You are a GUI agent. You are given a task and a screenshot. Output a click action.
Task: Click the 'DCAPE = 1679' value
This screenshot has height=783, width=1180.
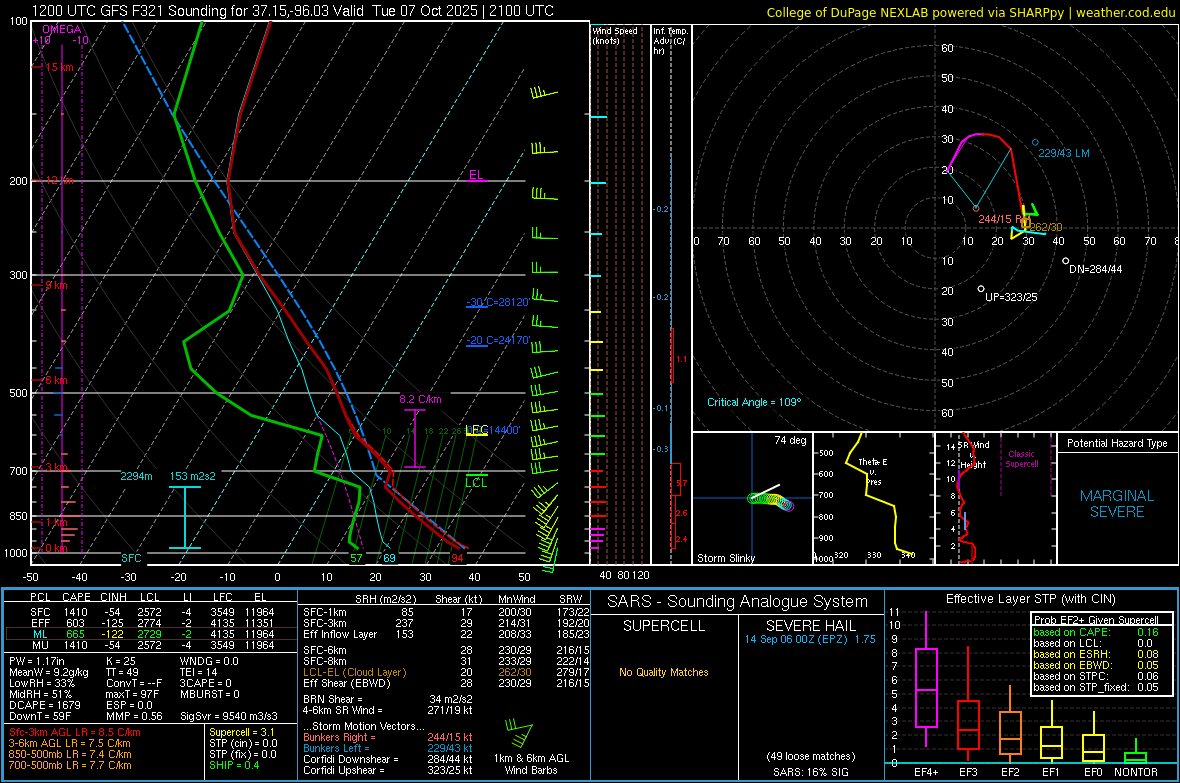pyautogui.click(x=43, y=705)
